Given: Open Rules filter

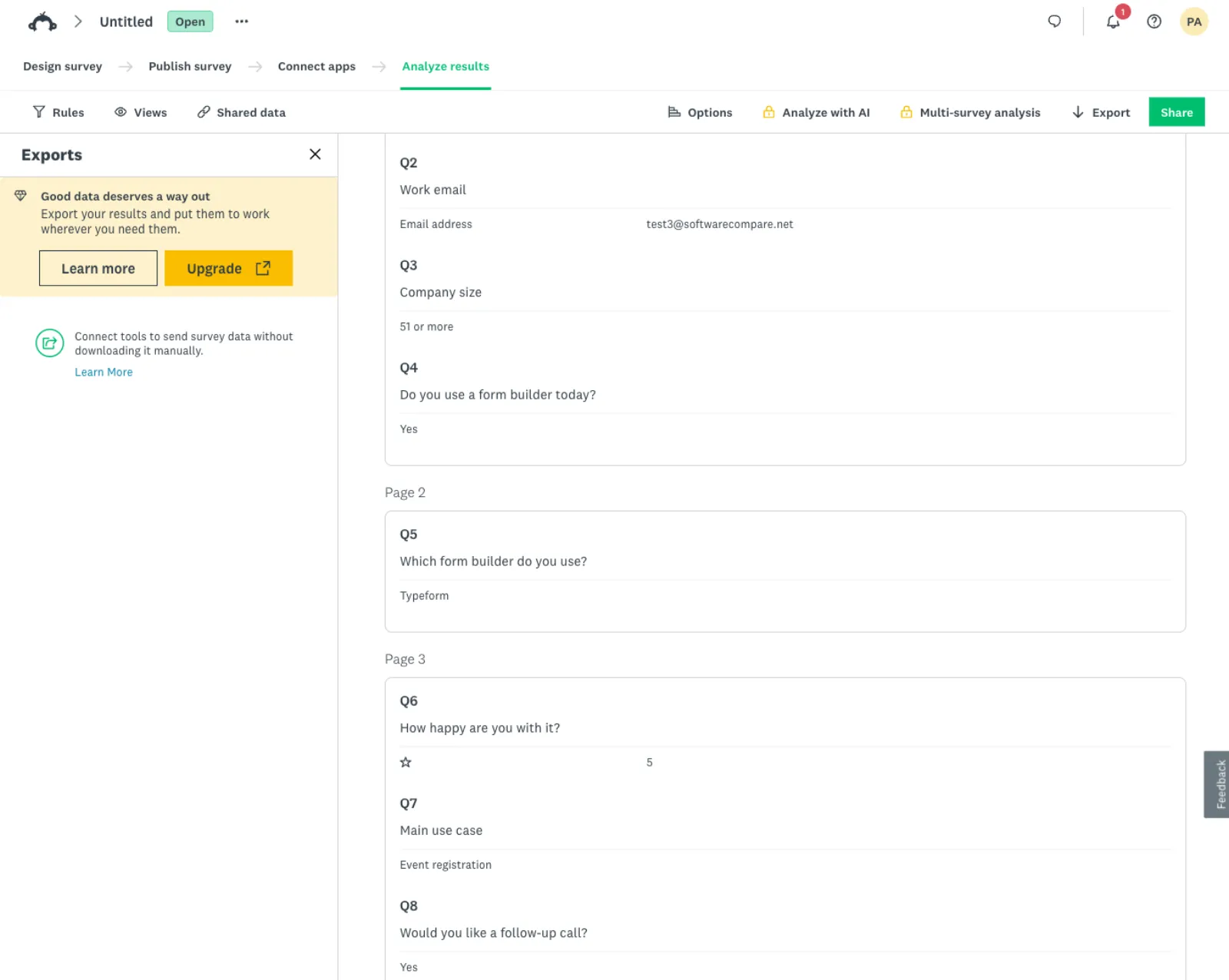Looking at the screenshot, I should point(58,112).
